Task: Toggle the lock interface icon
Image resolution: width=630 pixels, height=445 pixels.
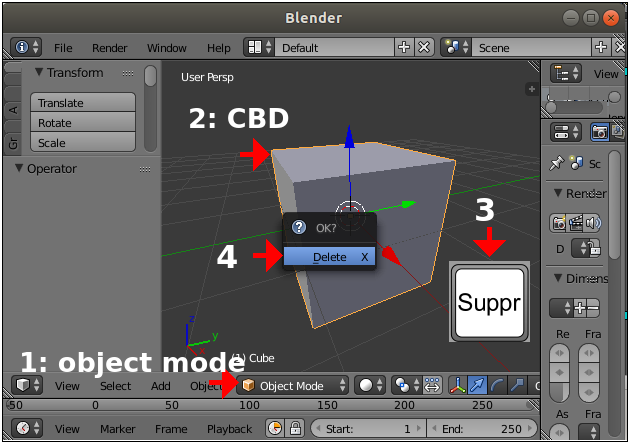Action: click(593, 249)
